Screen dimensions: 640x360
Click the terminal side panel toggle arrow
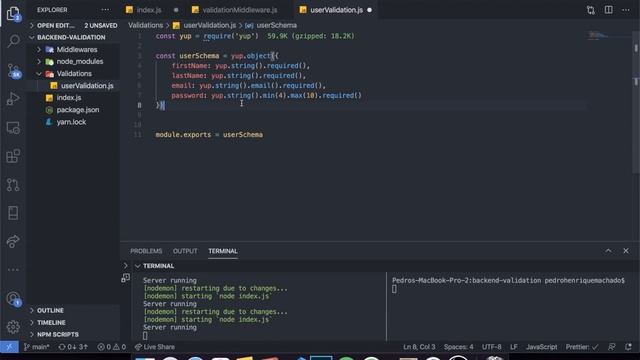tap(125, 266)
